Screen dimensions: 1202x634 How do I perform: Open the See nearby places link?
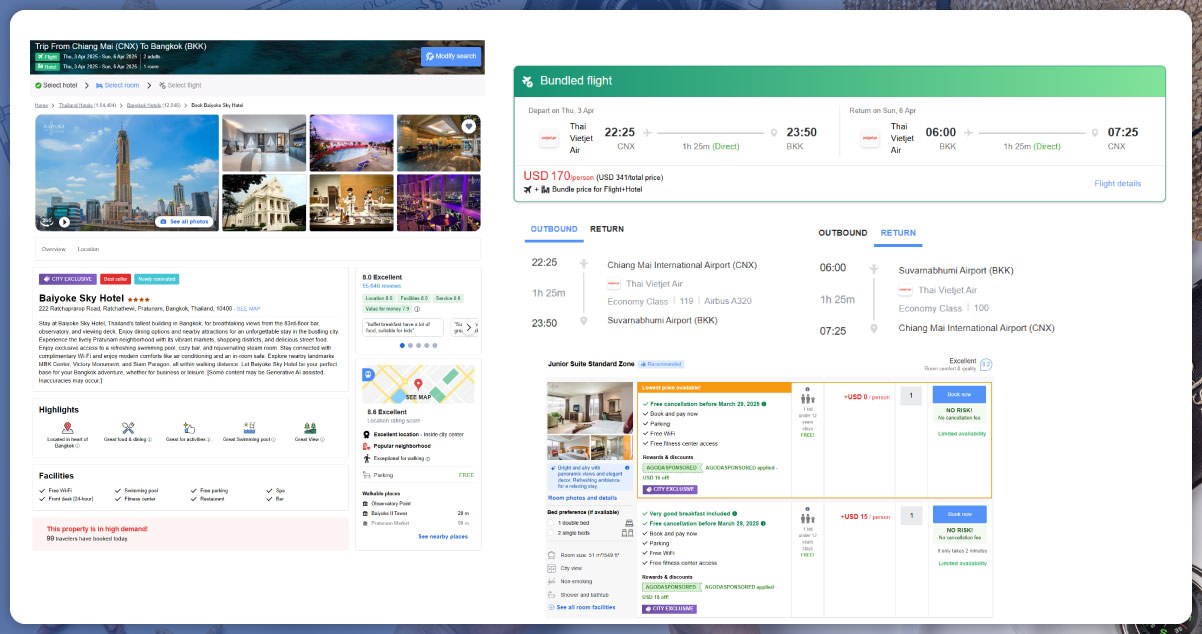(x=442, y=537)
